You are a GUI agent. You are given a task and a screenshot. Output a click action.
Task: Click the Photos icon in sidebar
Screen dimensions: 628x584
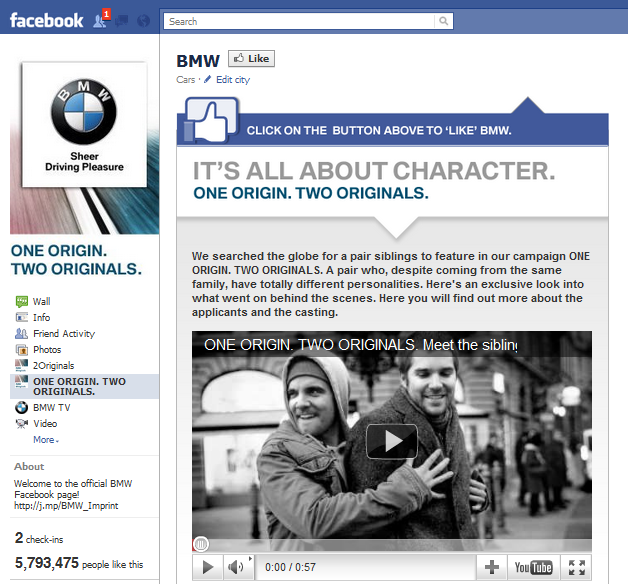point(22,350)
